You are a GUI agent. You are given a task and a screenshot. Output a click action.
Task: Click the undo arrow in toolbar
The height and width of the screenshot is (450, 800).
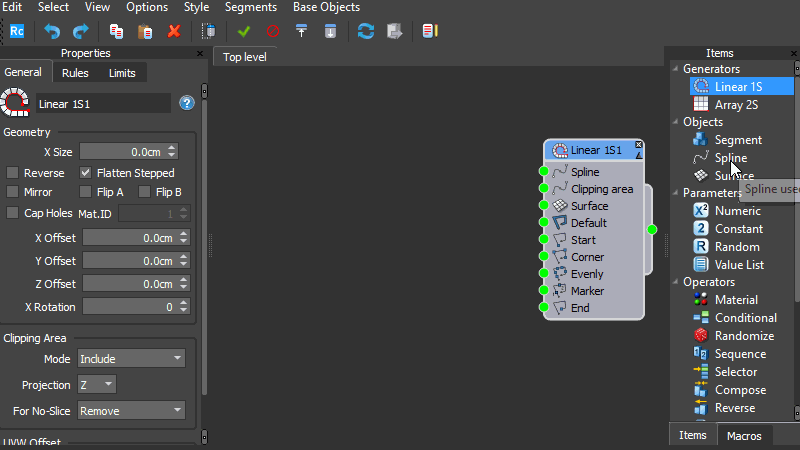pyautogui.click(x=52, y=31)
